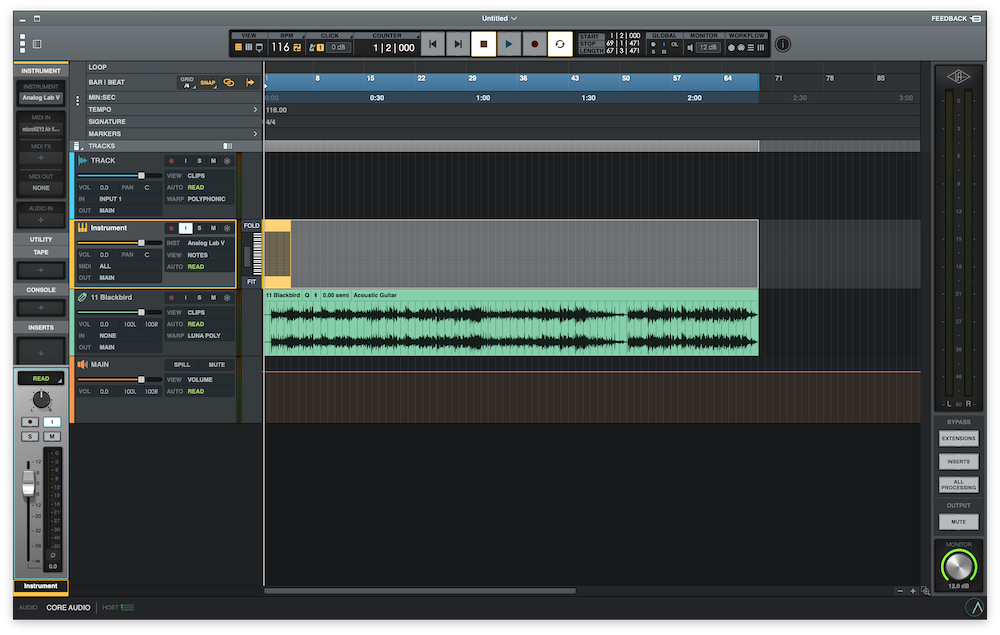Open the POLYPHONIC warp dropdown on TRACK
Image resolution: width=1000 pixels, height=635 pixels.
point(206,199)
